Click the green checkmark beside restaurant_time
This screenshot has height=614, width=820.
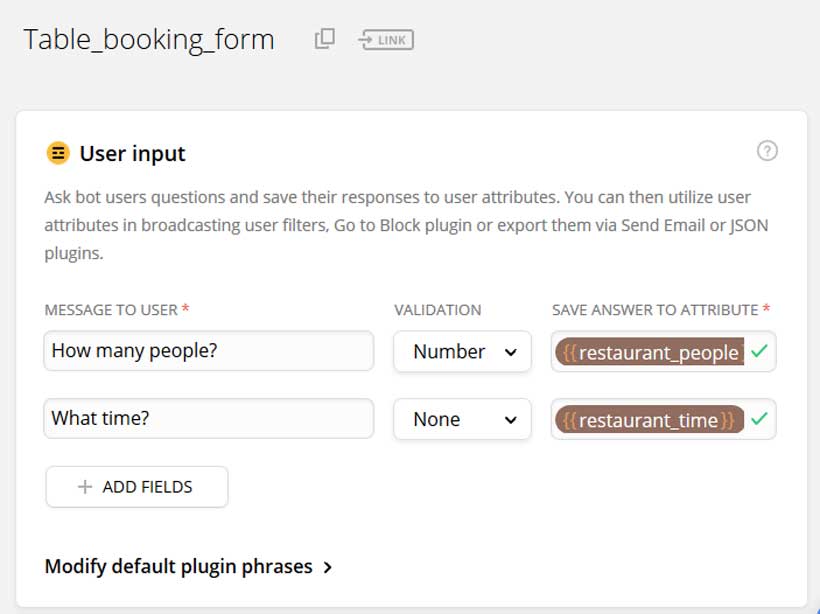pyautogui.click(x=760, y=419)
